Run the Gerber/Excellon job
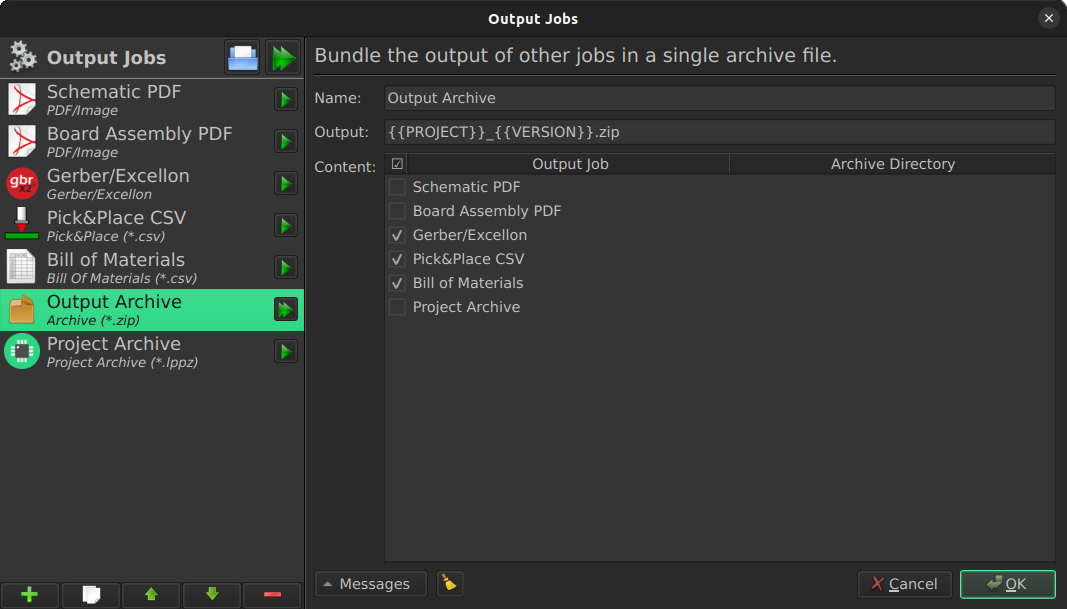1067x609 pixels. click(x=286, y=184)
